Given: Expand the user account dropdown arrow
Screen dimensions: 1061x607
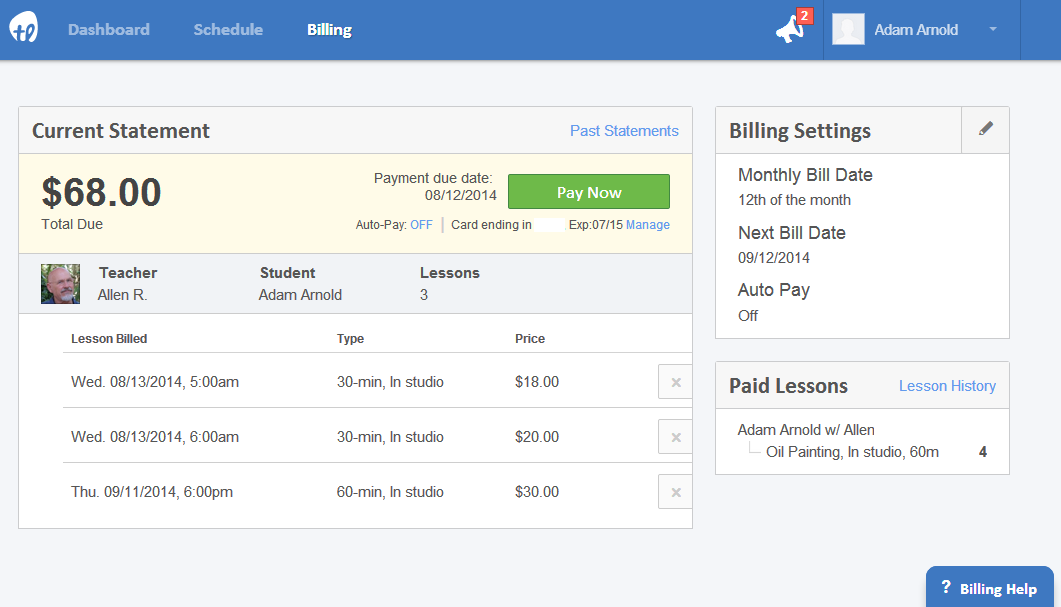Looking at the screenshot, I should pos(993,29).
